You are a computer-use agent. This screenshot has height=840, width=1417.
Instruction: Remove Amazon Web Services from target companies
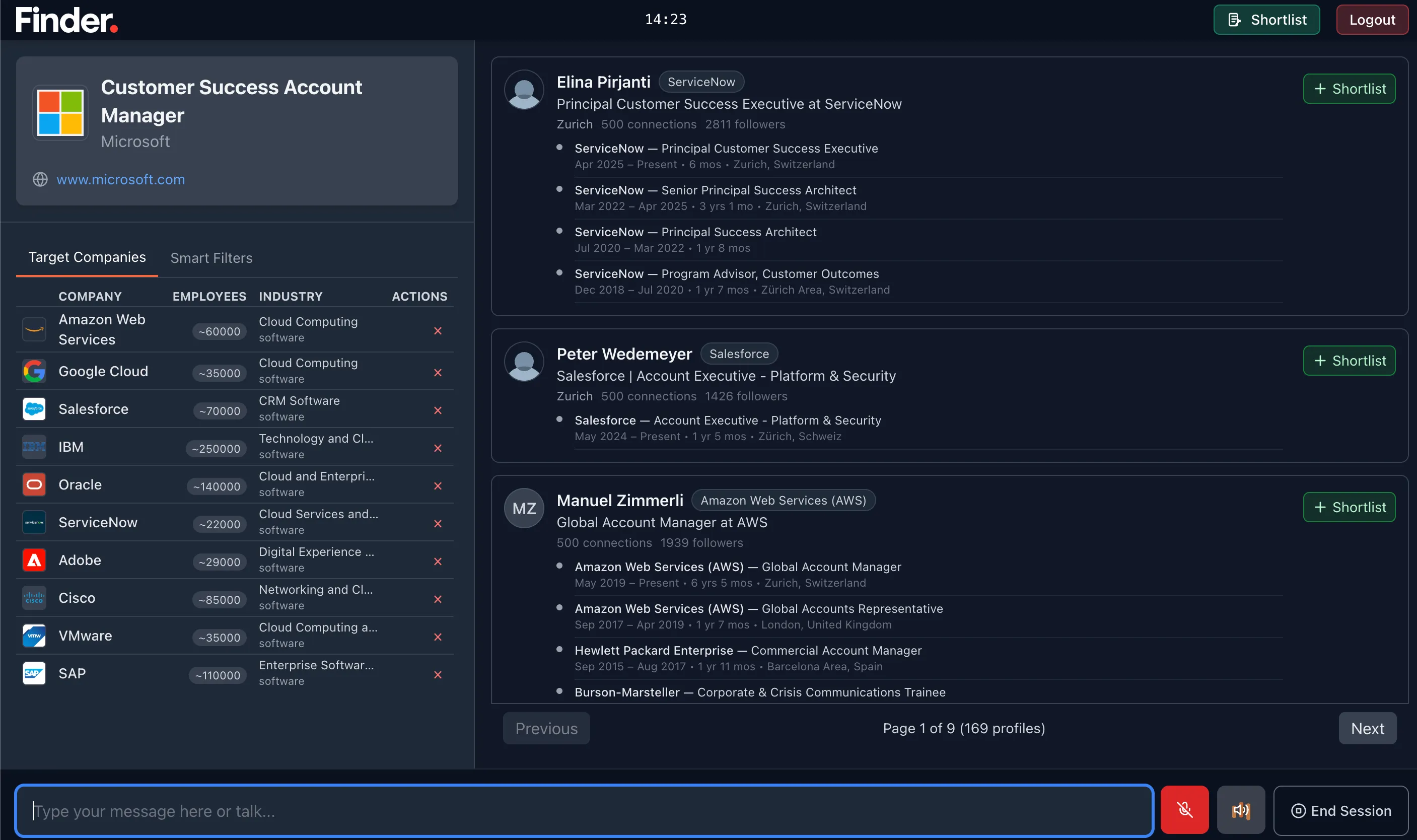pyautogui.click(x=438, y=331)
